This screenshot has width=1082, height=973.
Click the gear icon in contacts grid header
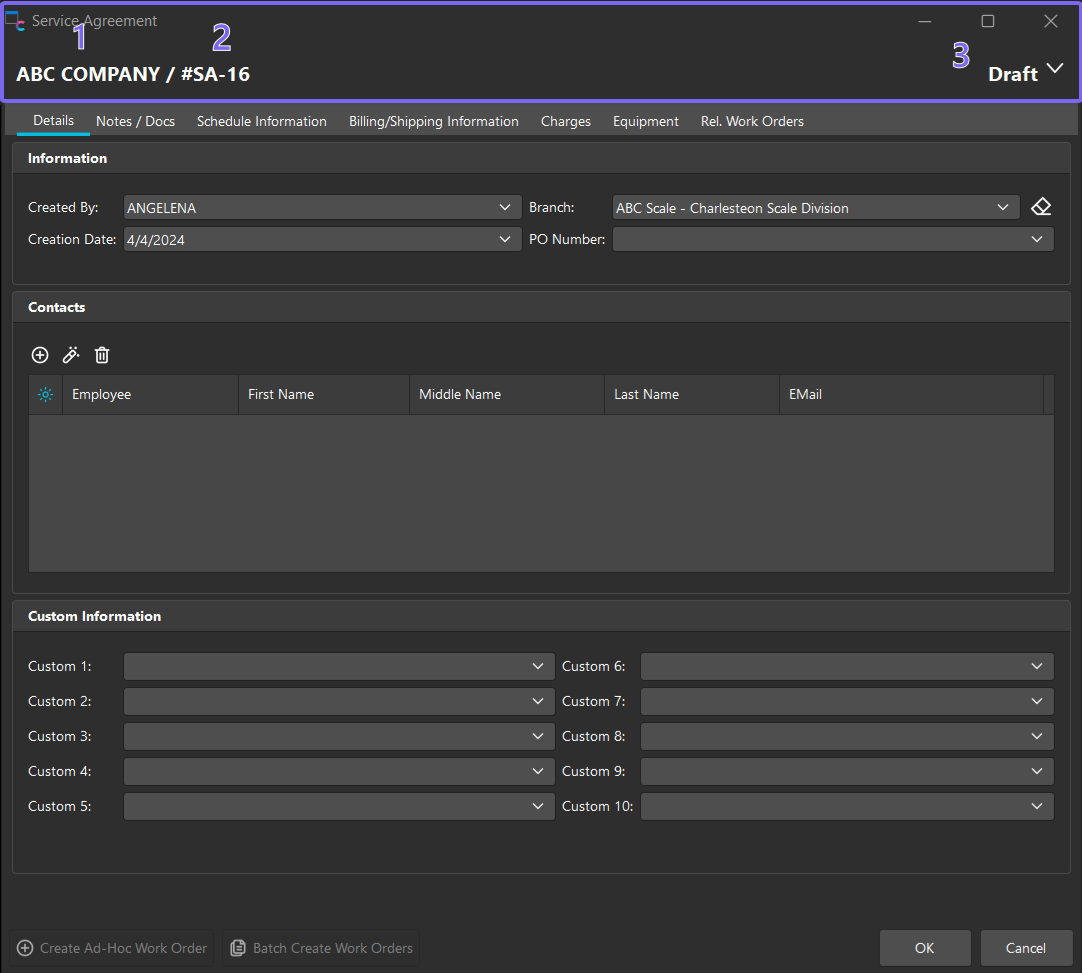tap(45, 395)
